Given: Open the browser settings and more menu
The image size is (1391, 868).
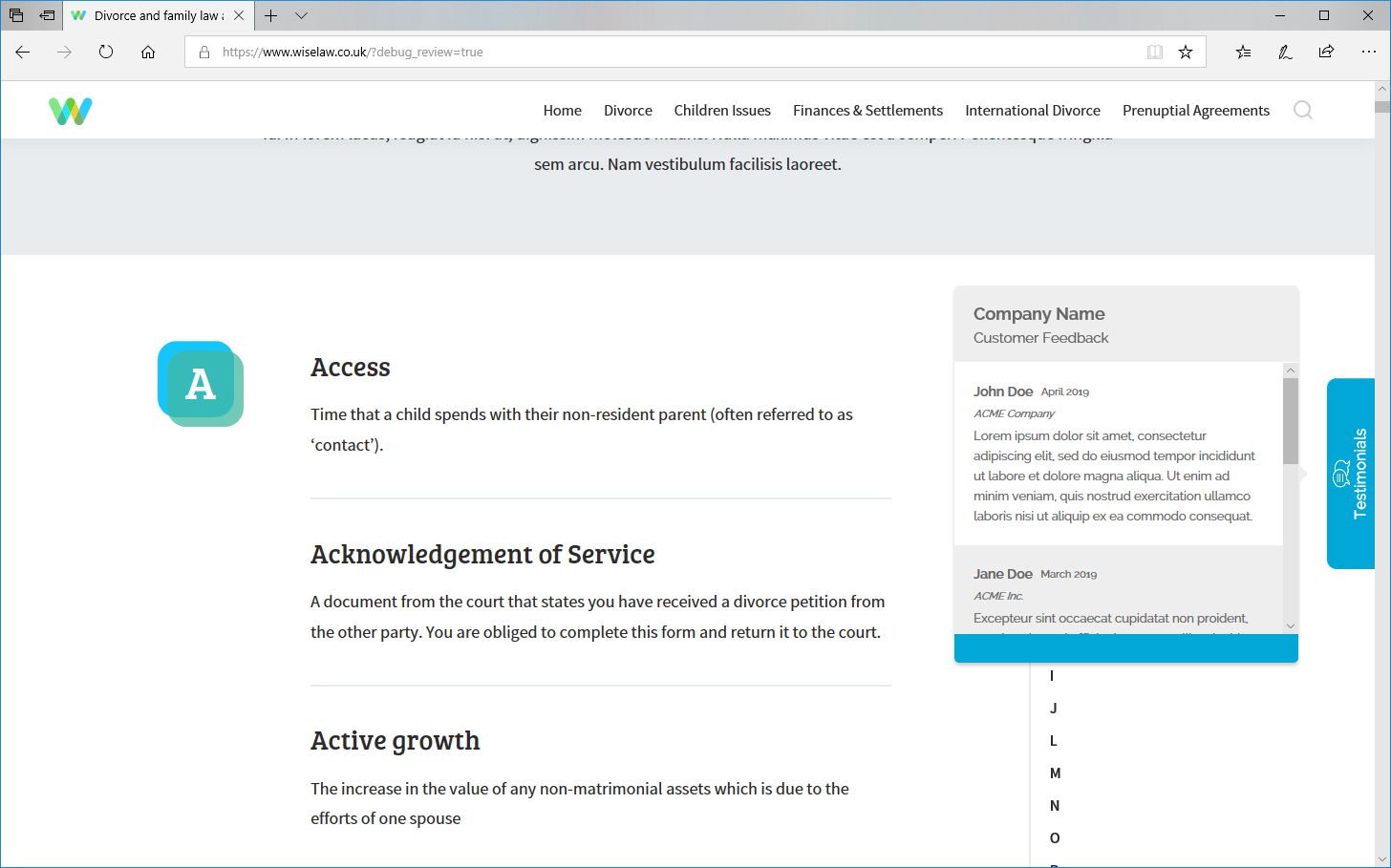Looking at the screenshot, I should click(1368, 52).
